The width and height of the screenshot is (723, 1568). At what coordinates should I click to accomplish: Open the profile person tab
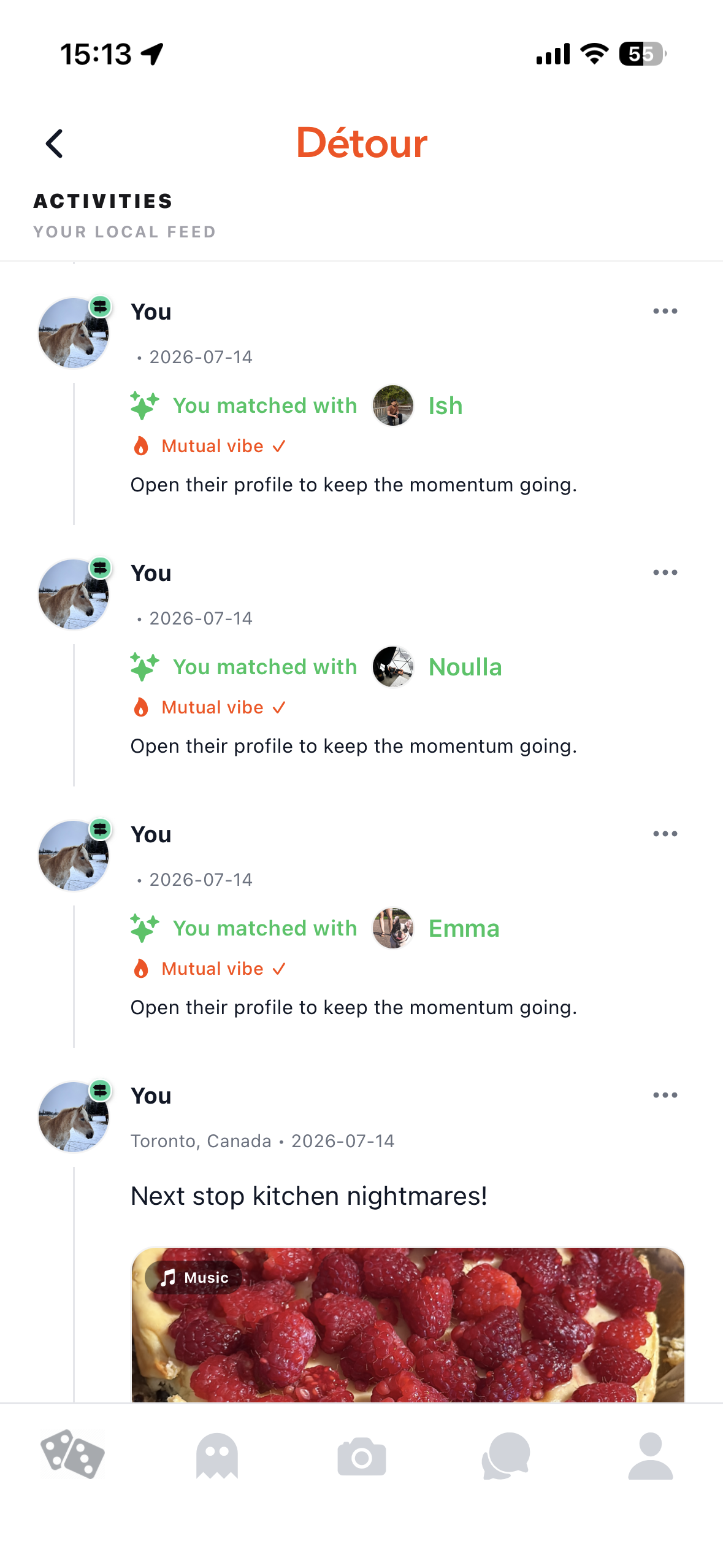click(x=651, y=1456)
